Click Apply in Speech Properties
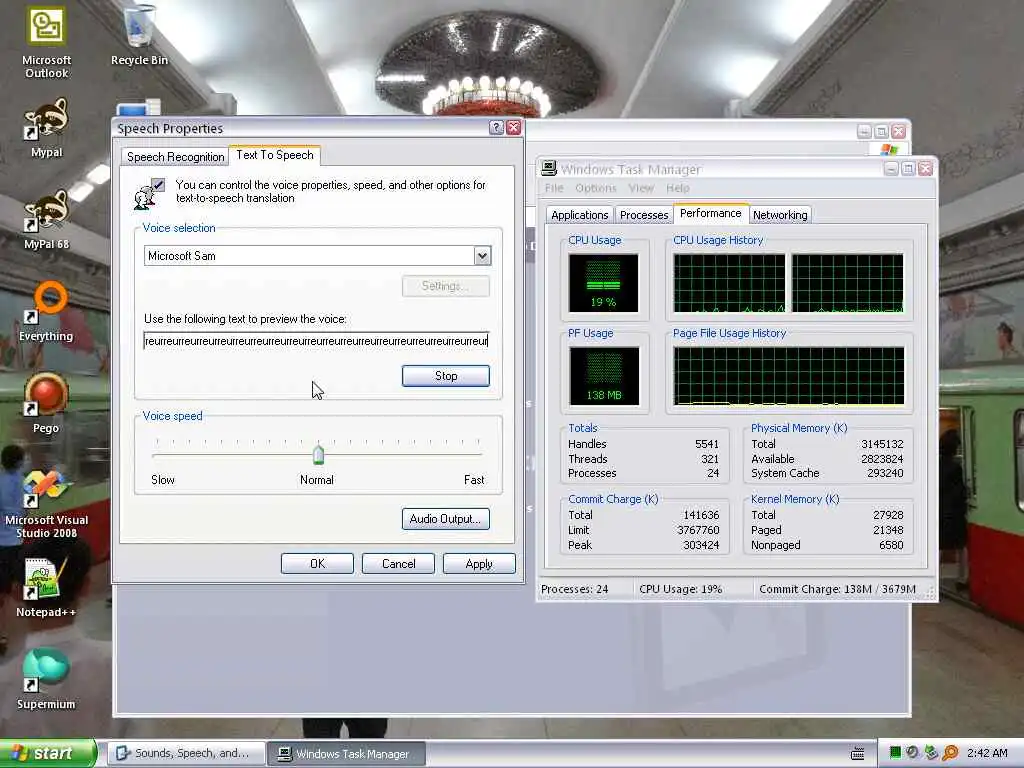The height and width of the screenshot is (768, 1024). tap(479, 564)
